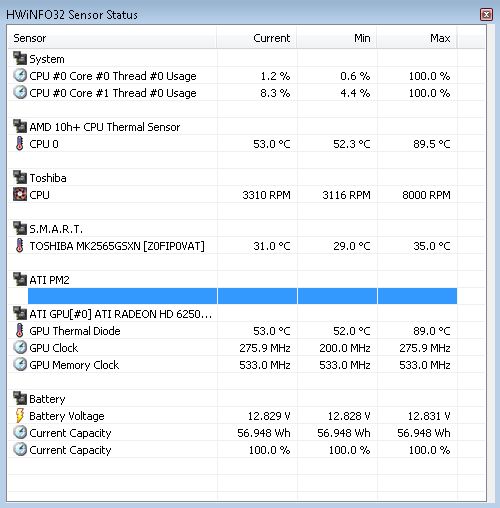Select the highlighted blue row under ATI PM2
The width and height of the screenshot is (500, 508).
242,296
